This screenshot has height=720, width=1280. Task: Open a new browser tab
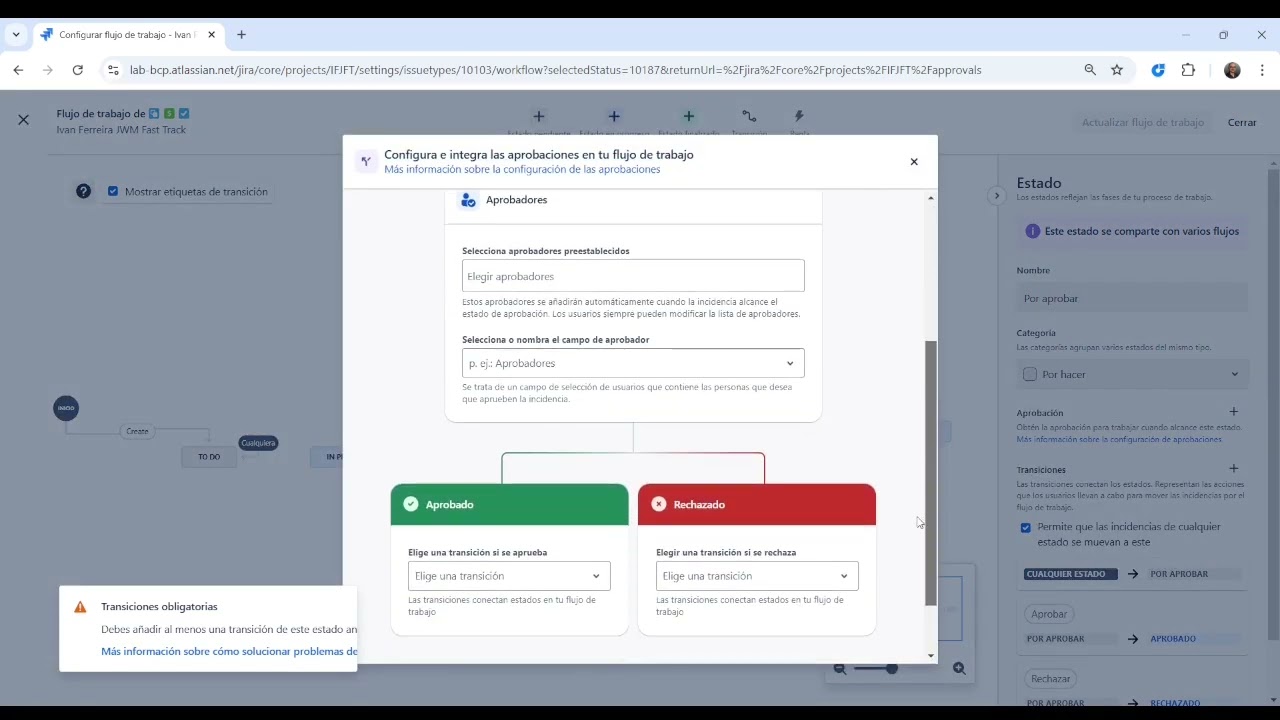tap(241, 35)
